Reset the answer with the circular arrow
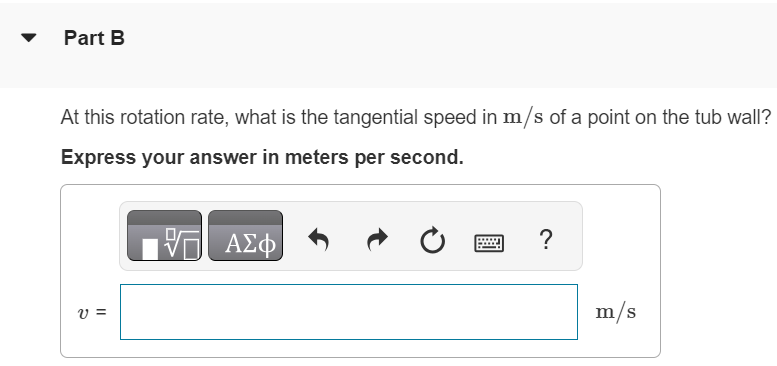This screenshot has height=366, width=777. pyautogui.click(x=433, y=241)
